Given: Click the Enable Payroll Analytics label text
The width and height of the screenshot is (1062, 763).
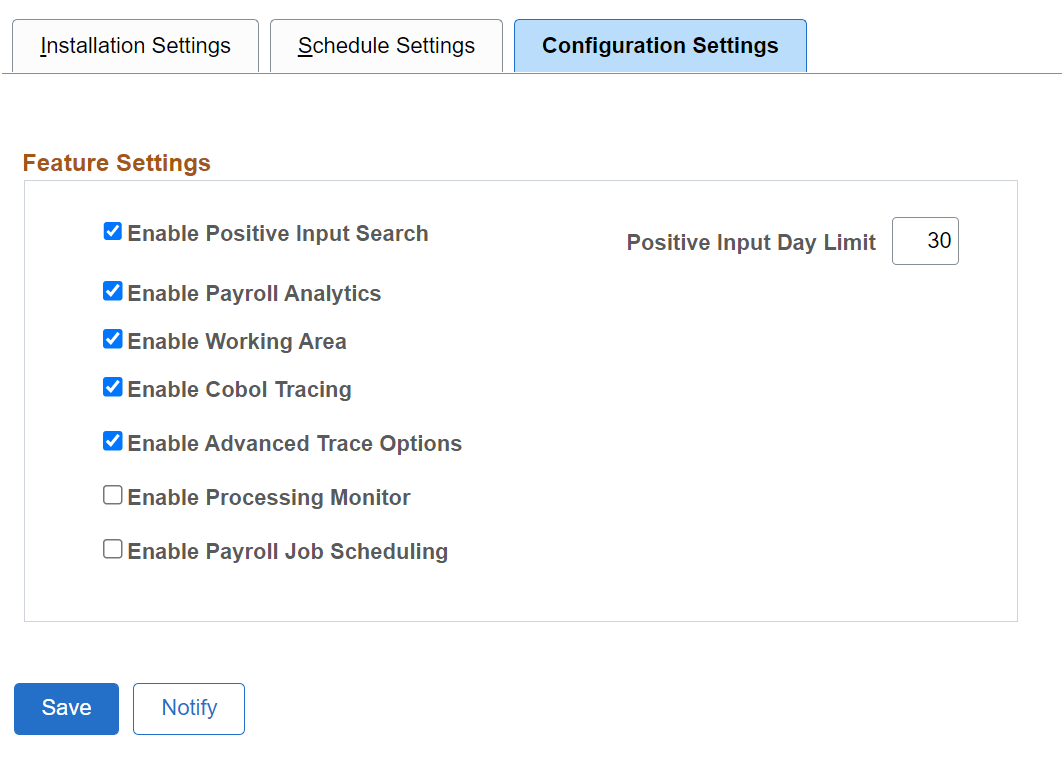Looking at the screenshot, I should point(253,293).
